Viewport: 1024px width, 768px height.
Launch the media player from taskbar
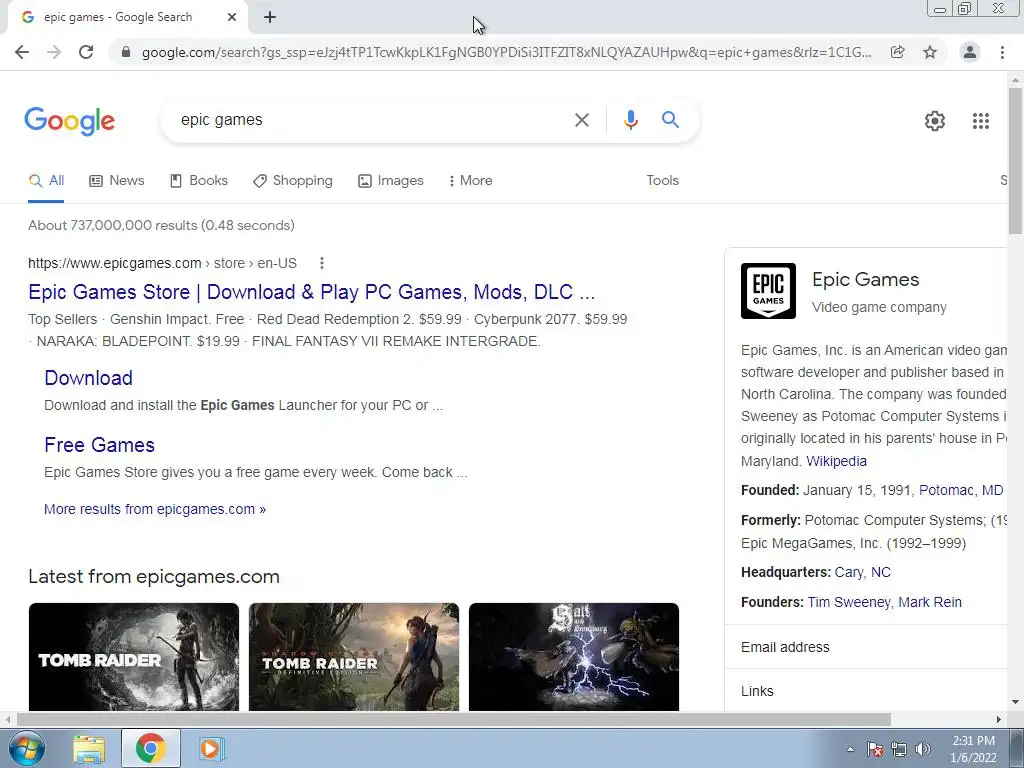[x=210, y=748]
